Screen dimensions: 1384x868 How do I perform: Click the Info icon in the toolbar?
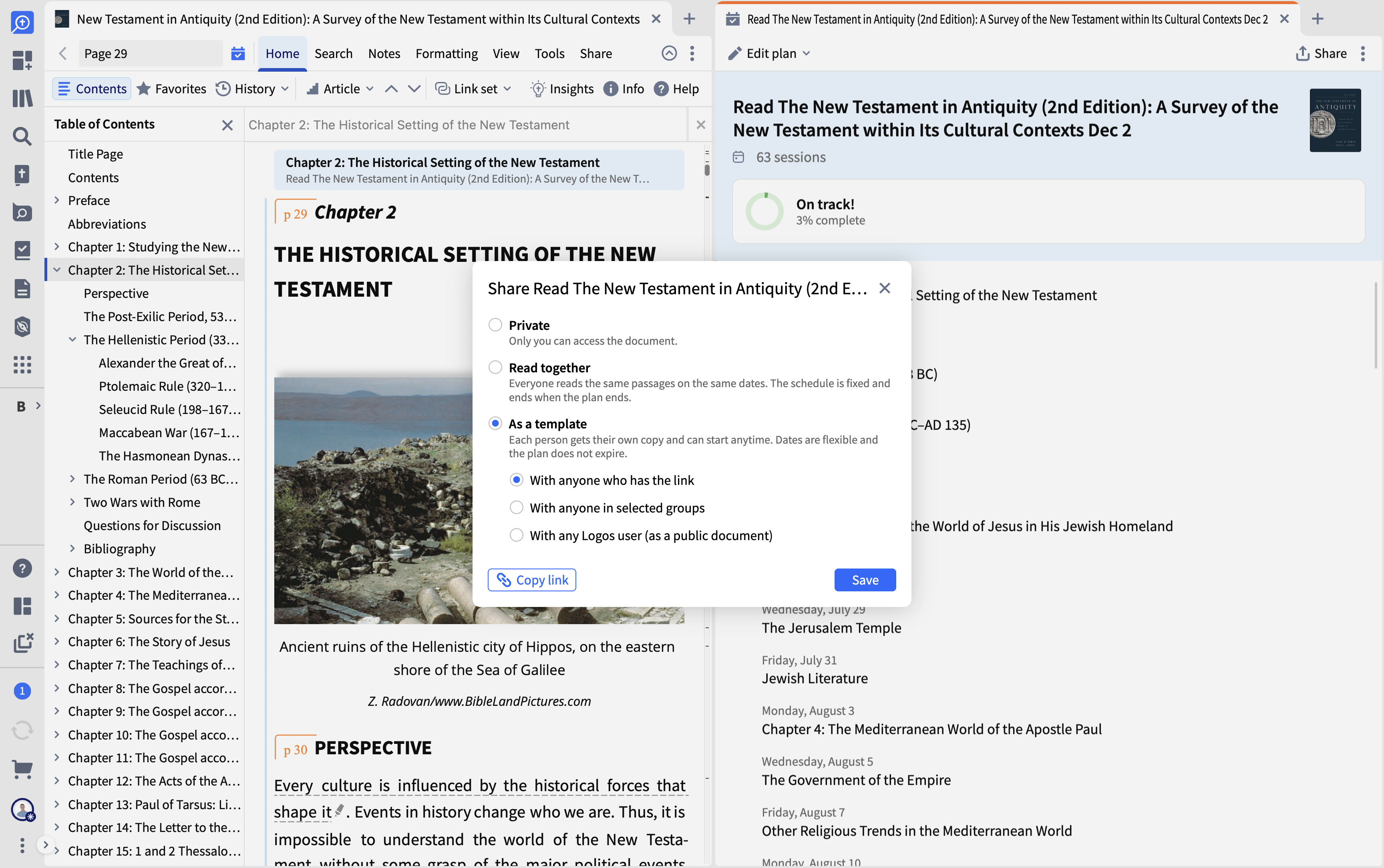624,89
